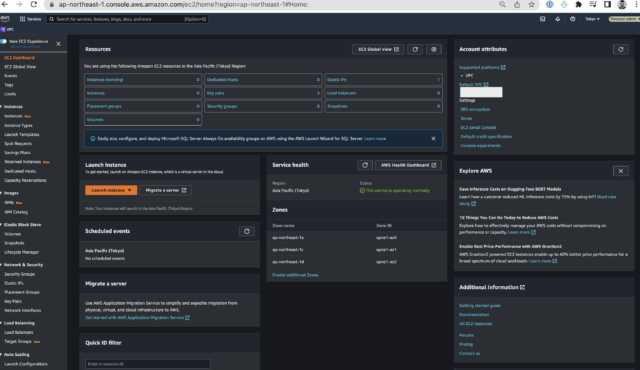The image size is (640, 370).
Task: Open the AWS Health Dashboard button
Action: pos(408,165)
